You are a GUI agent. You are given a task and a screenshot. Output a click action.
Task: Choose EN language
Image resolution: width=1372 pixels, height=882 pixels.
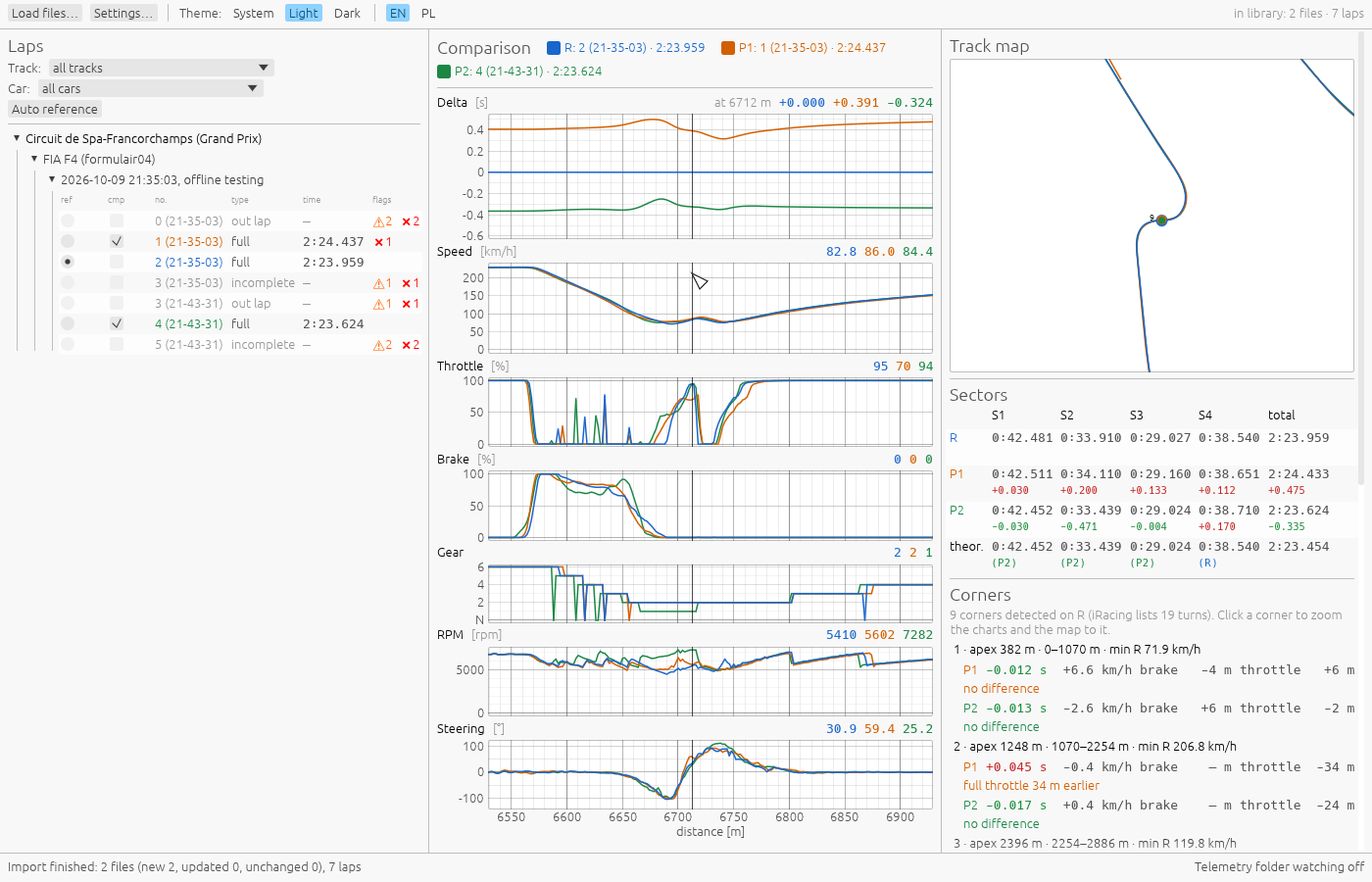(397, 13)
